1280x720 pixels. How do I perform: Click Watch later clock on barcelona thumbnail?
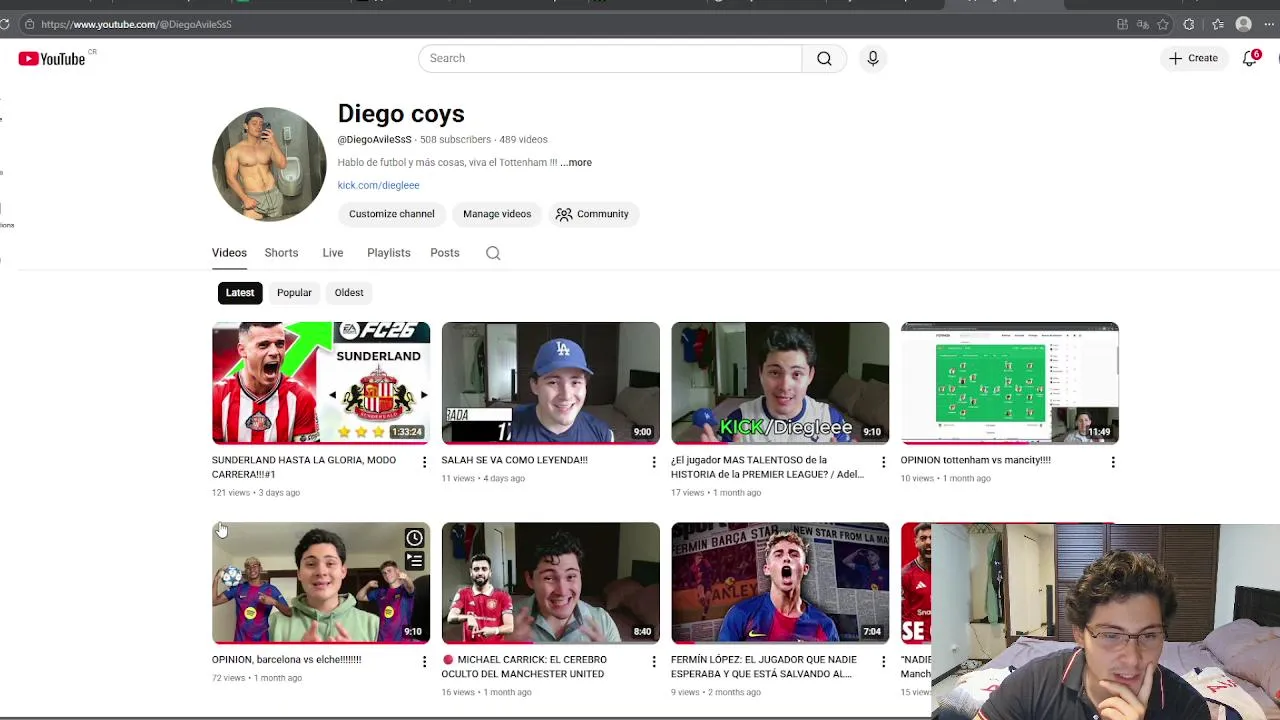pos(414,538)
